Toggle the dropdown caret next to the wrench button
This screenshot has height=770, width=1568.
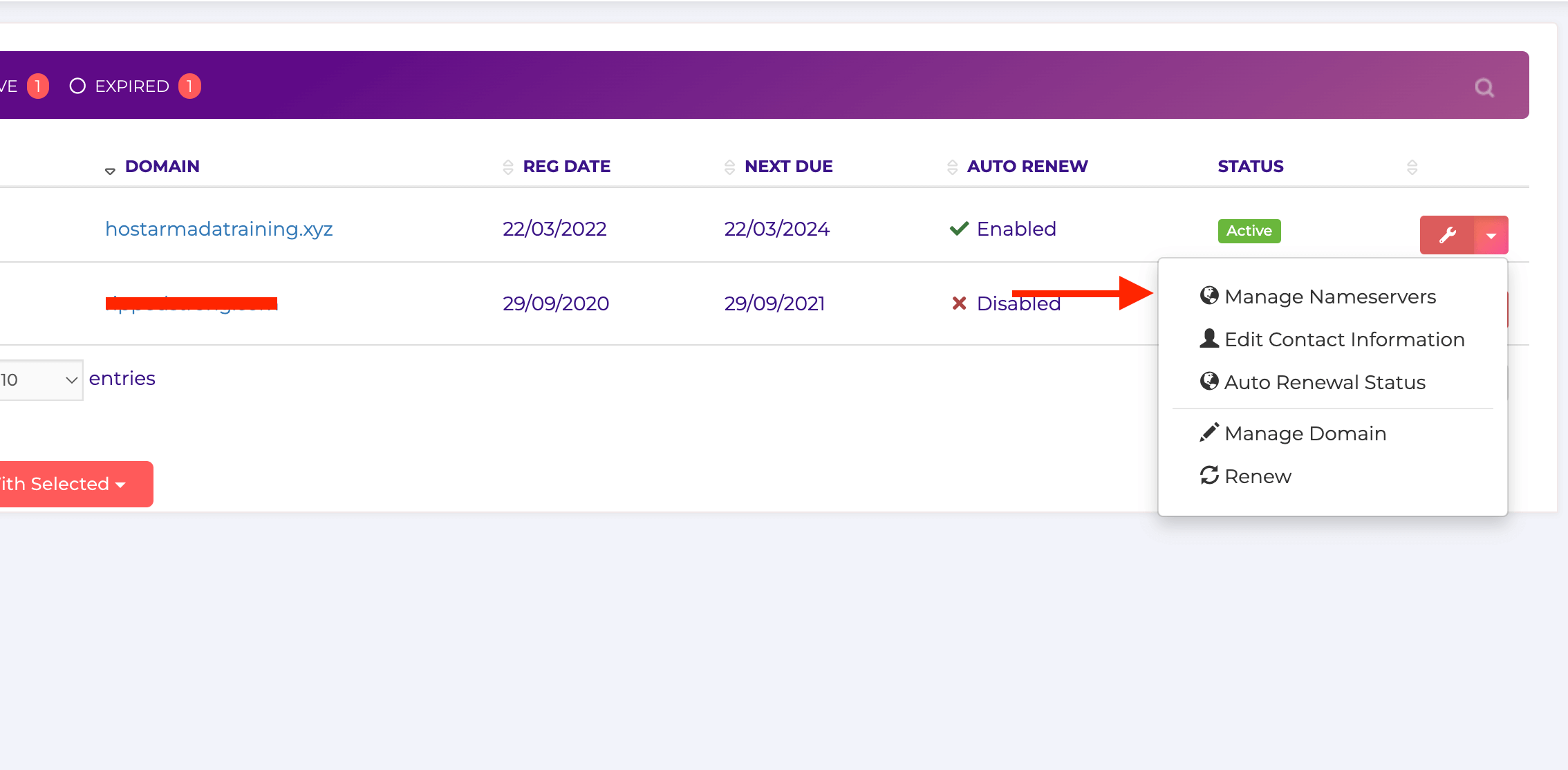[1491, 235]
